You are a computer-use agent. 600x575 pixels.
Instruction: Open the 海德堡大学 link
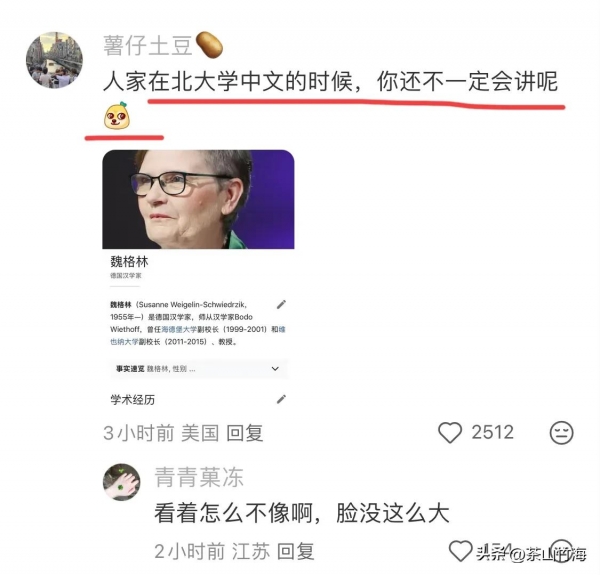coord(179,329)
